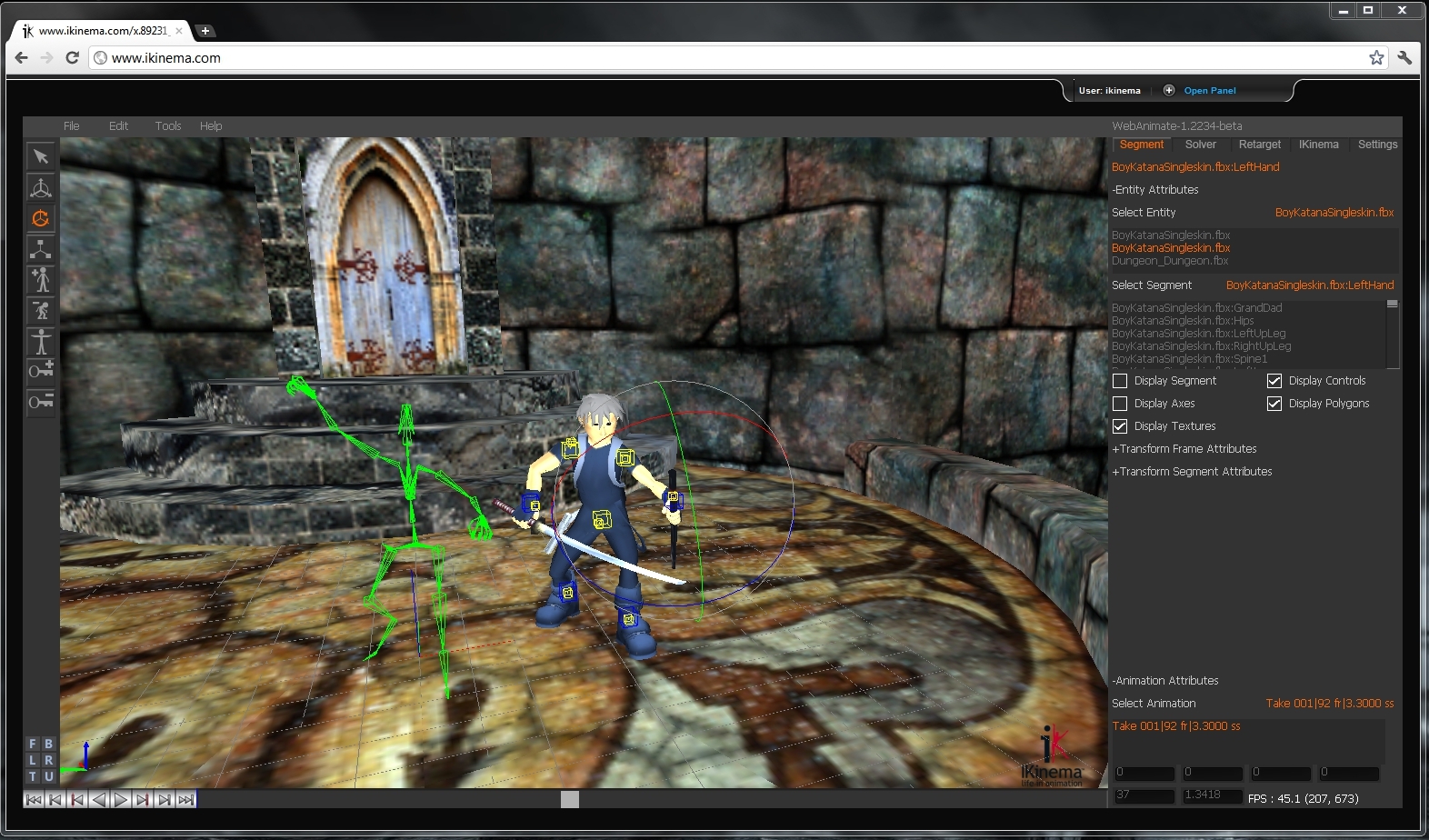Reload the ikinema page
The height and width of the screenshot is (840, 1429).
pos(73,58)
